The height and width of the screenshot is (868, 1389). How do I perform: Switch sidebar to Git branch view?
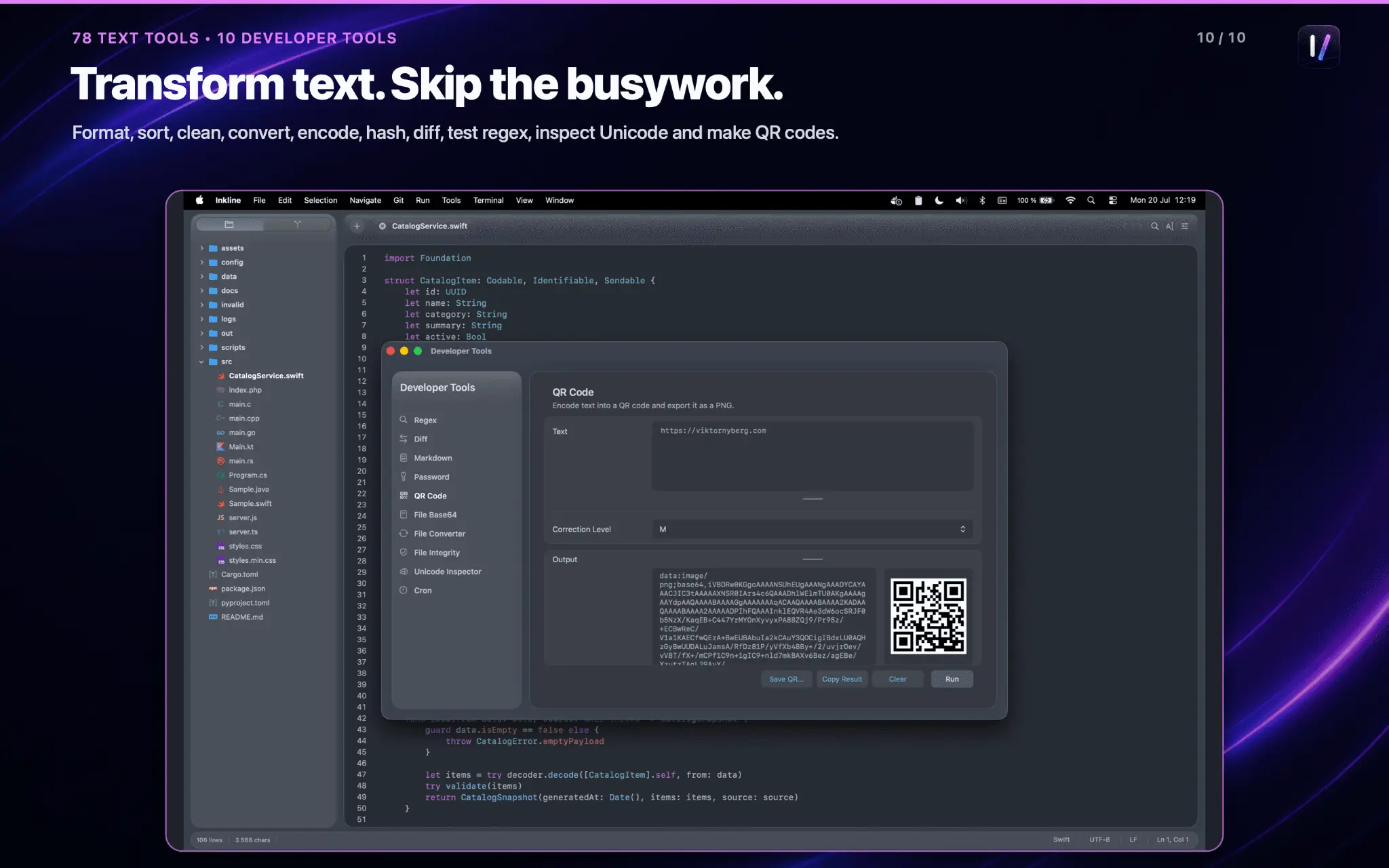tap(297, 224)
